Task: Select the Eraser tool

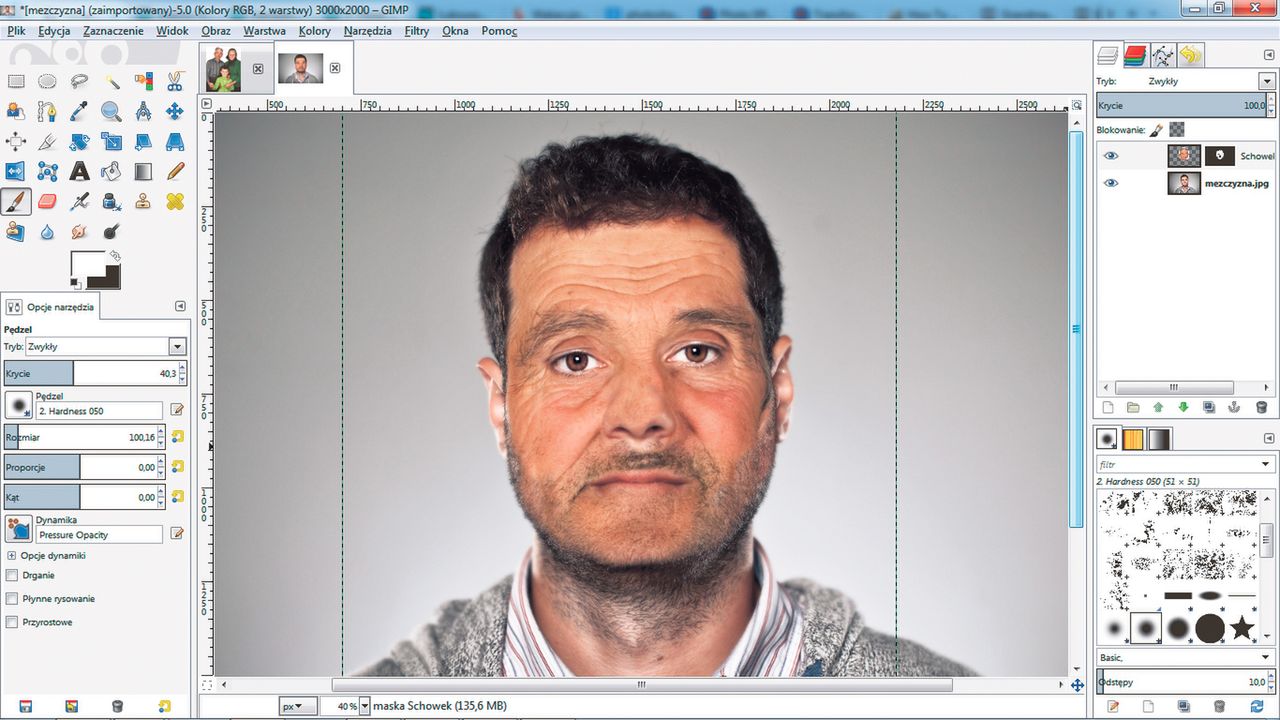Action: (47, 201)
